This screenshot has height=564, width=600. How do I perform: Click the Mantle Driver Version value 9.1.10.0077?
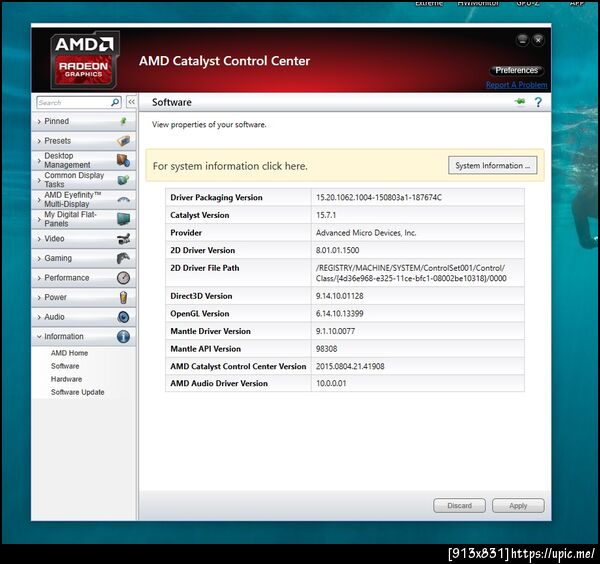tap(335, 331)
